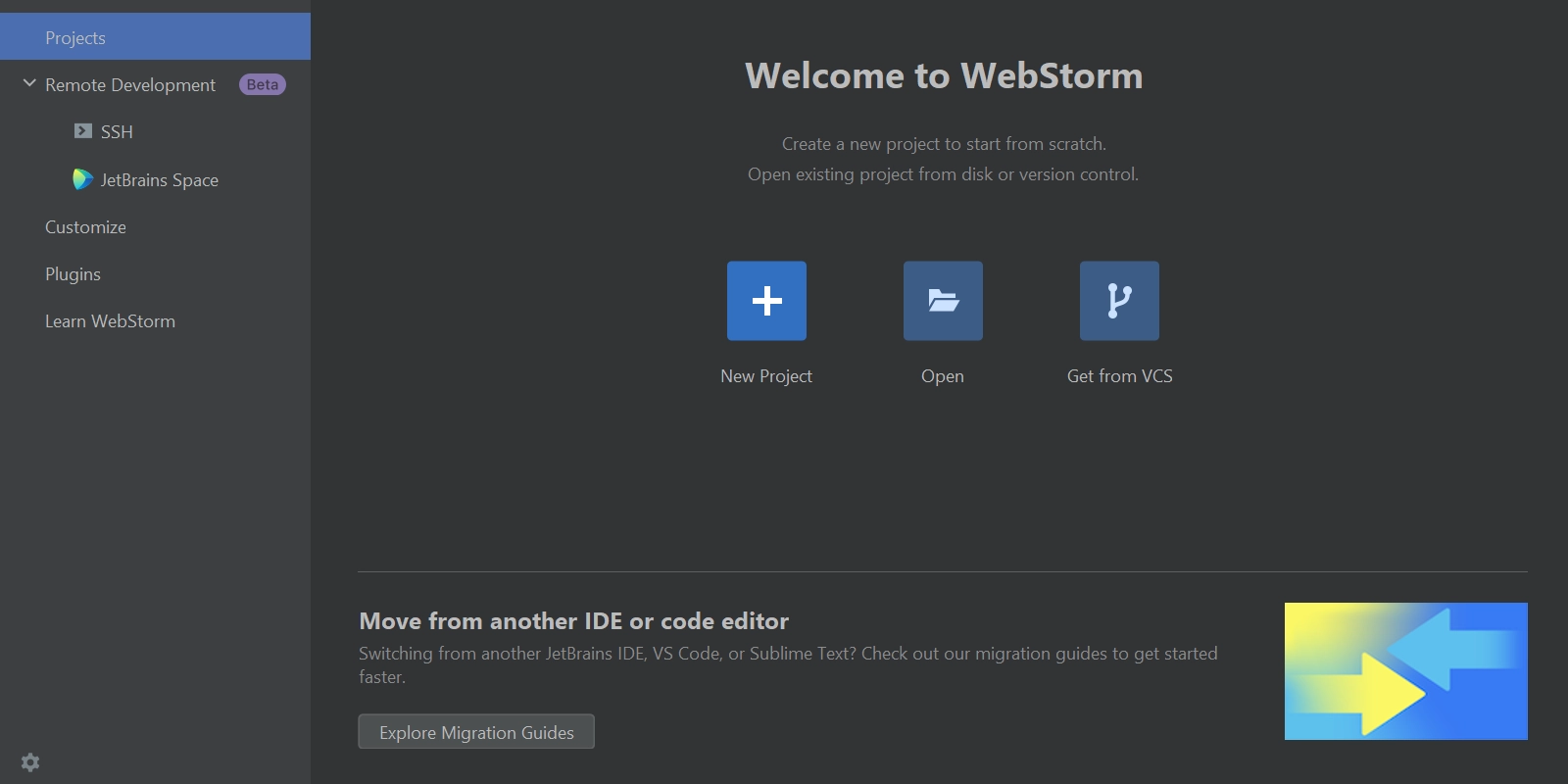The image size is (1568, 784).
Task: Click the Beta badge next to Remote Development
Action: [263, 84]
